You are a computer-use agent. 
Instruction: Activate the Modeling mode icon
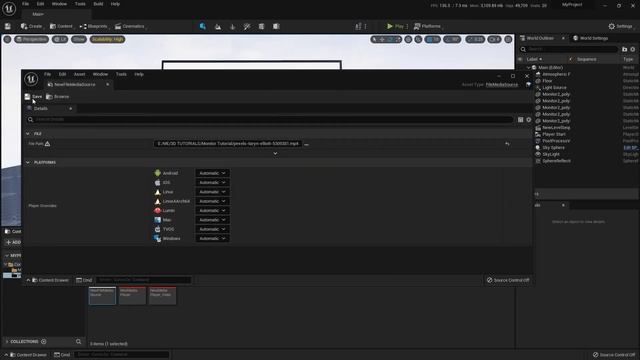tap(262, 27)
